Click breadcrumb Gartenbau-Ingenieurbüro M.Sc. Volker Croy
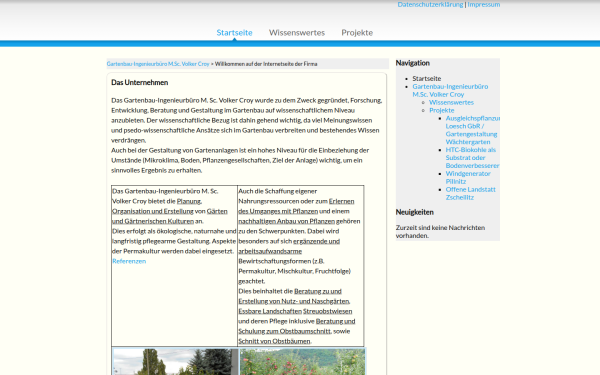The image size is (600, 375). click(x=158, y=64)
